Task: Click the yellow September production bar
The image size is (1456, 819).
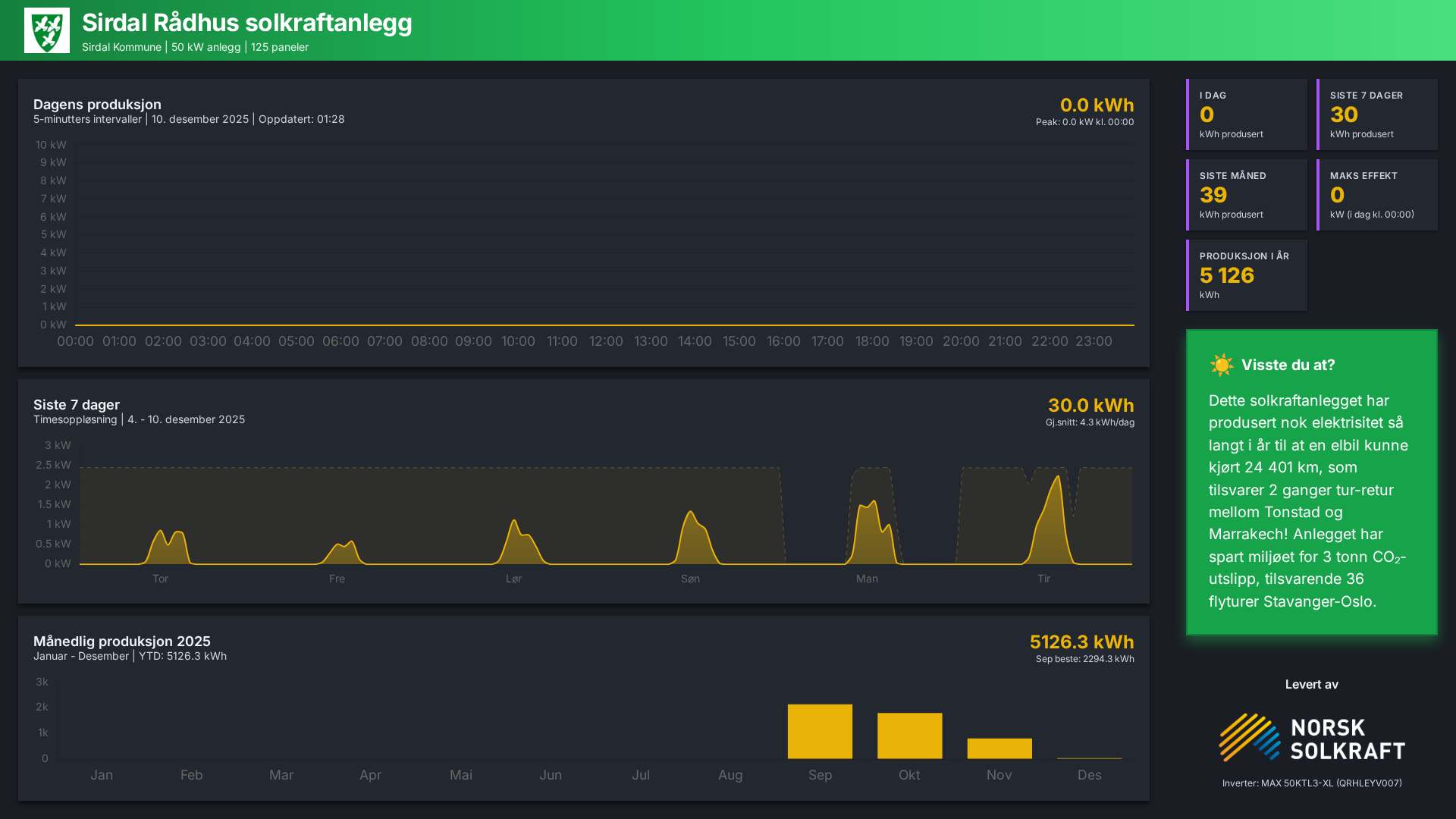Action: pyautogui.click(x=820, y=730)
